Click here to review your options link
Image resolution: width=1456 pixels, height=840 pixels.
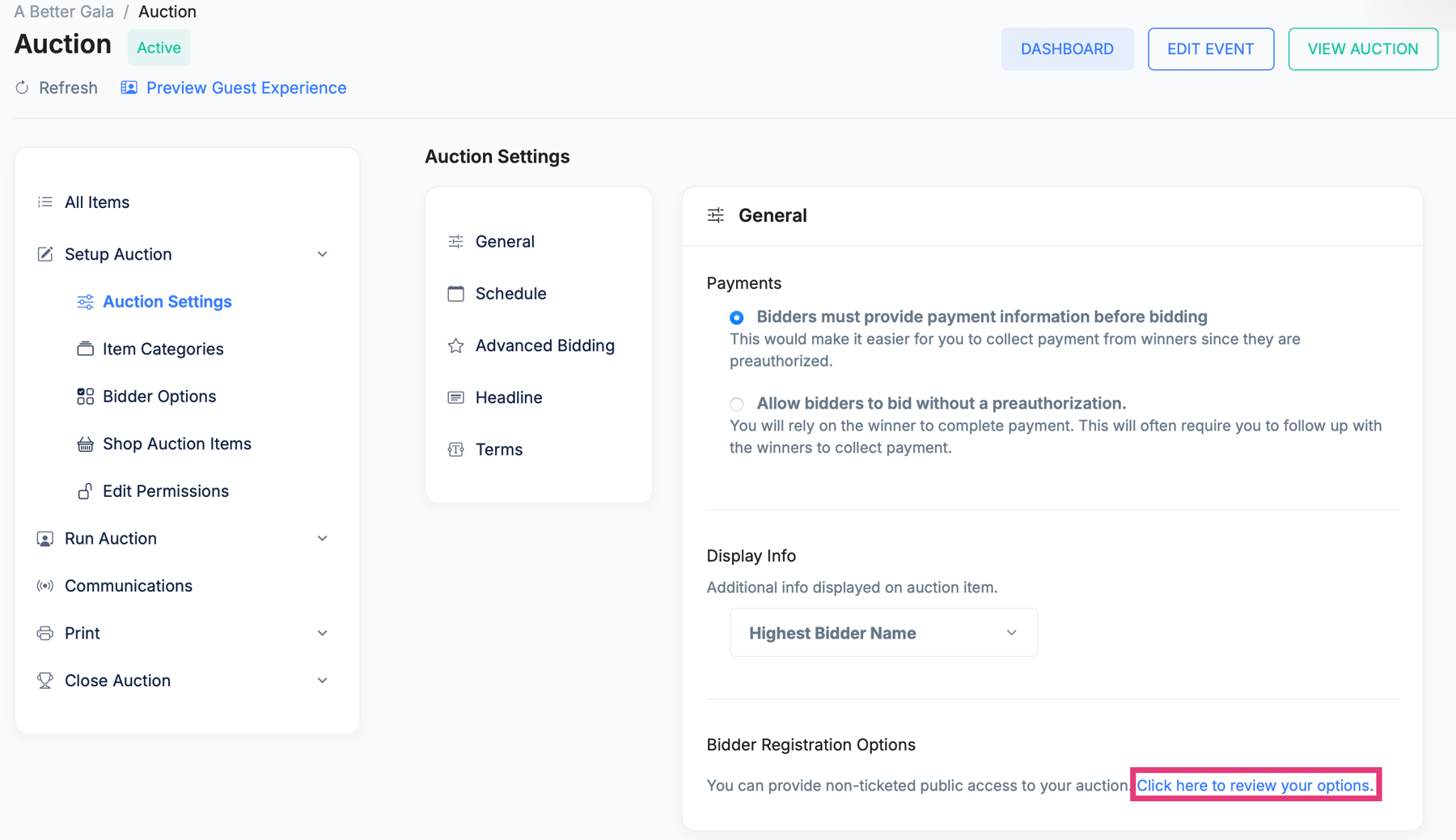click(1255, 785)
